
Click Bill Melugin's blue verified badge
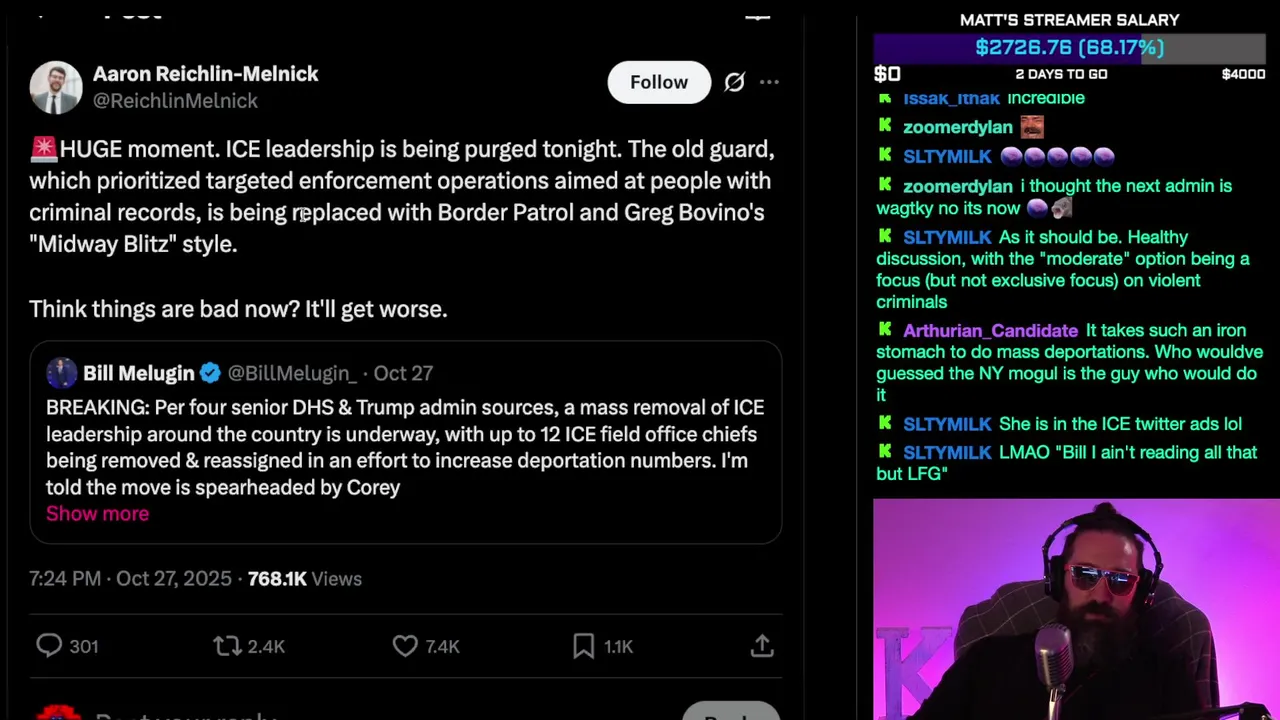[x=210, y=373]
